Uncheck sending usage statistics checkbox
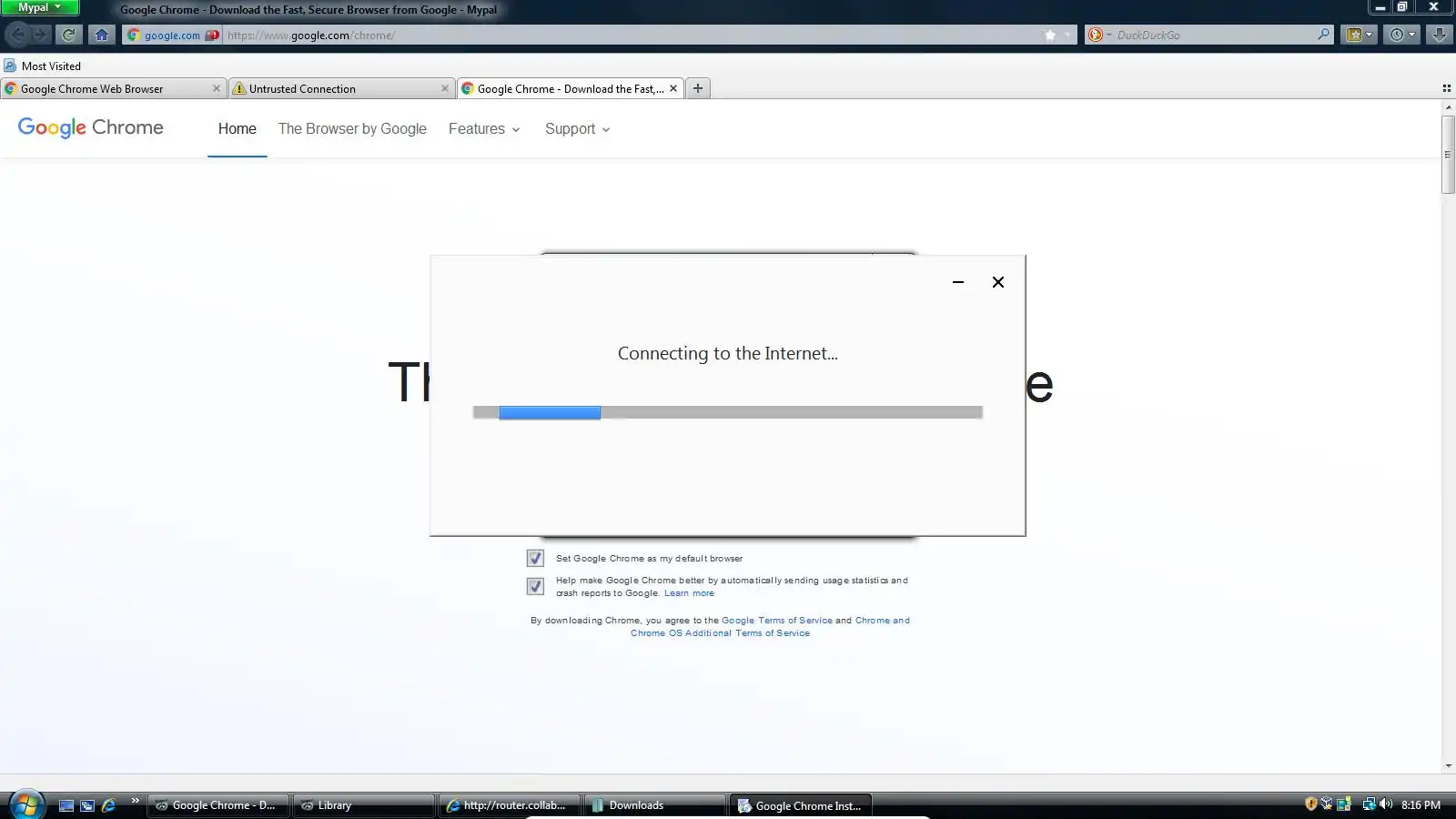Viewport: 1456px width, 819px height. [x=535, y=586]
